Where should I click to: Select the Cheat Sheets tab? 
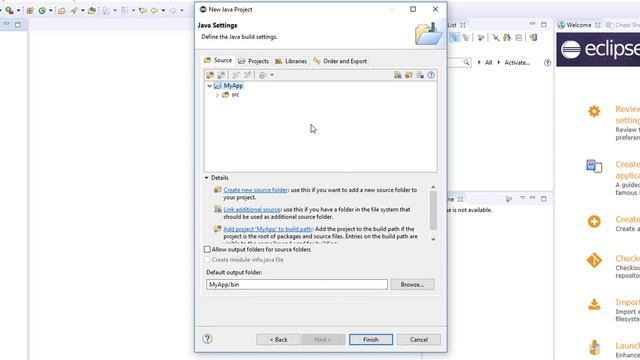tap(622, 25)
